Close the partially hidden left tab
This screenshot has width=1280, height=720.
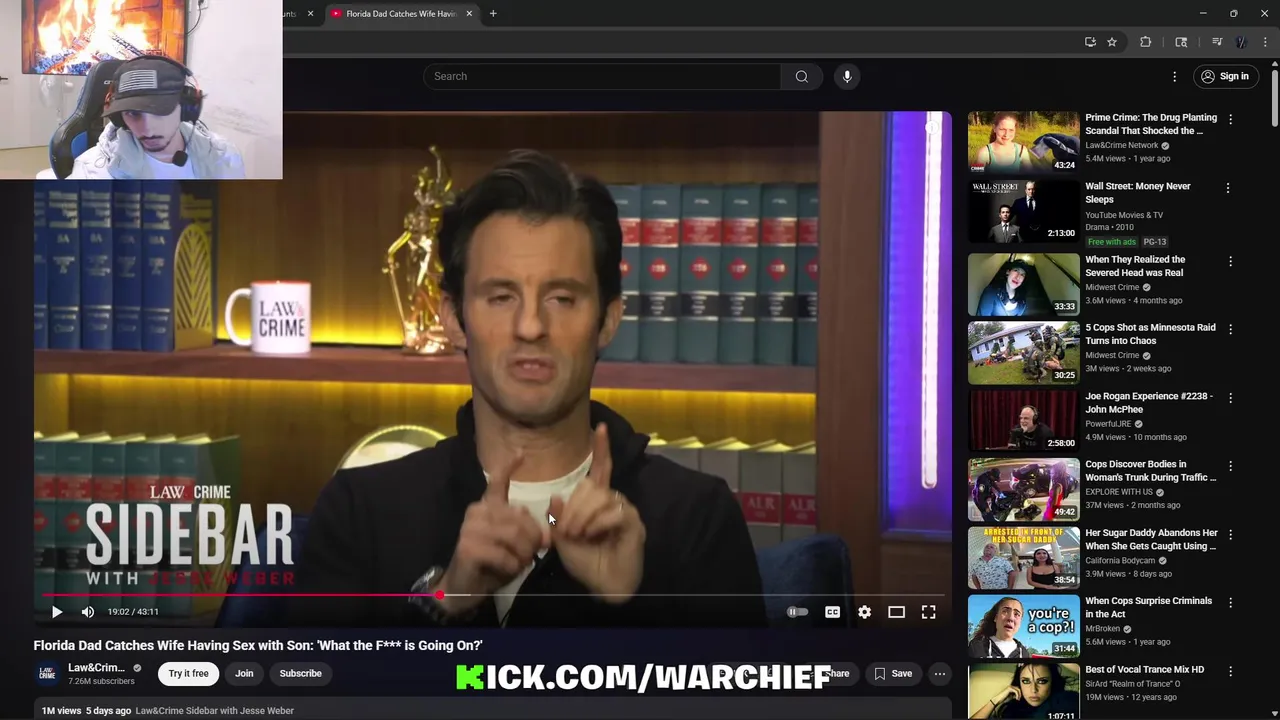pyautogui.click(x=310, y=14)
